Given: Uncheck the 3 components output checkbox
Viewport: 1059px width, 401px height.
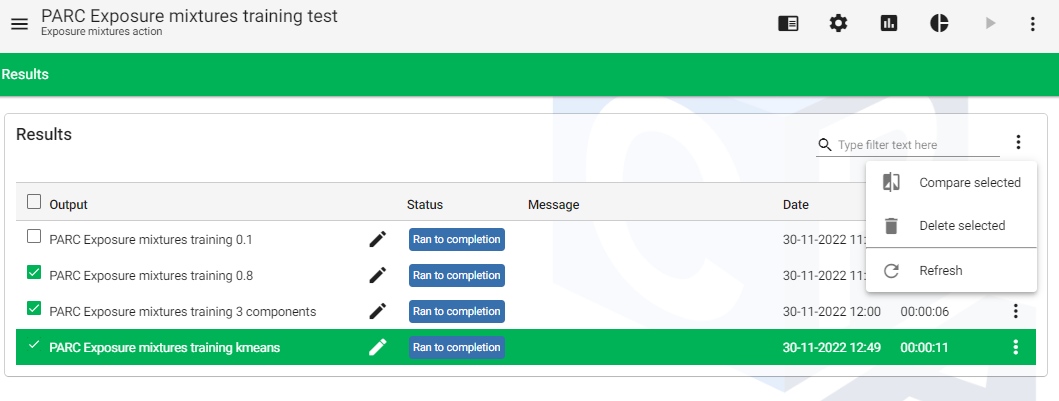Looking at the screenshot, I should coord(34,308).
